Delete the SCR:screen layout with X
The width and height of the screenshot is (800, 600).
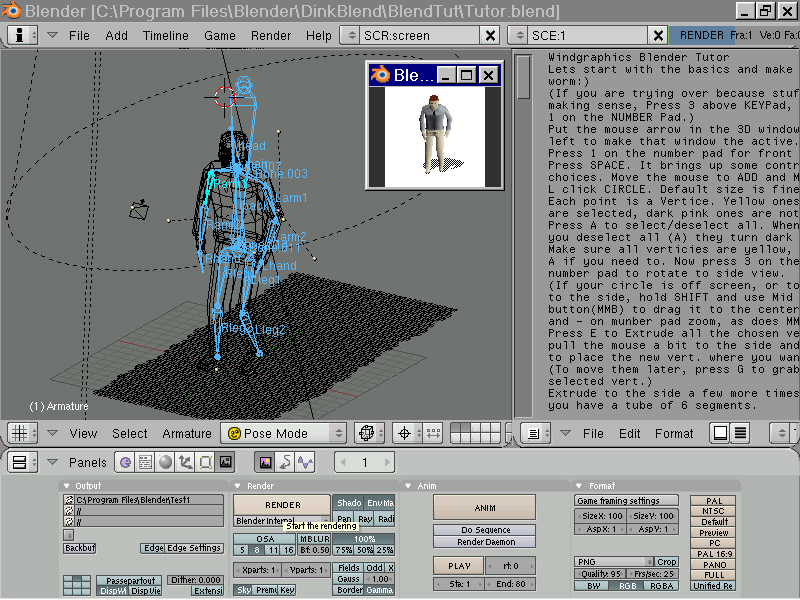point(490,35)
